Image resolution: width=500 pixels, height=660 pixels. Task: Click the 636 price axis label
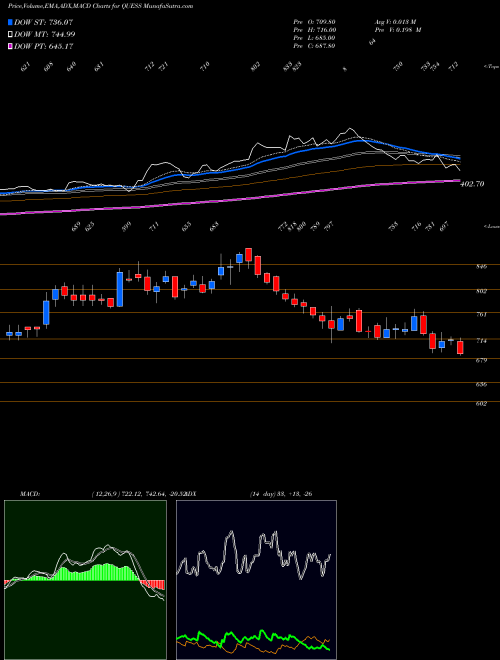[x=481, y=384]
